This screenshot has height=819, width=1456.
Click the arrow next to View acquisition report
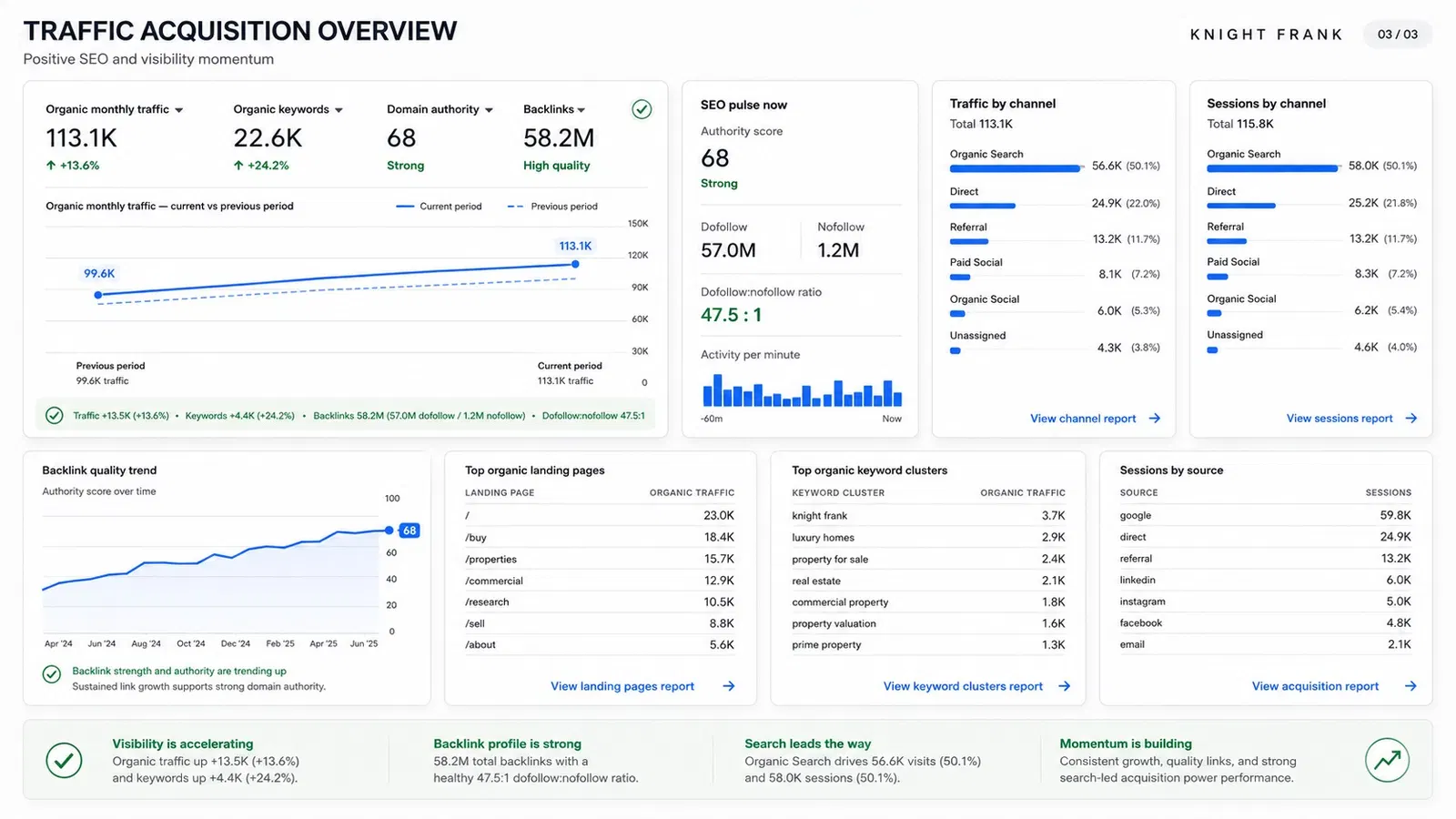point(1410,686)
